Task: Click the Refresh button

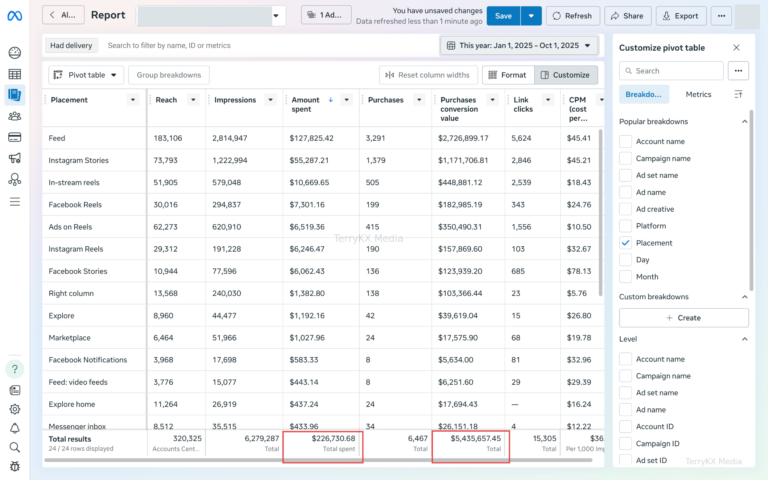Action: pos(573,16)
